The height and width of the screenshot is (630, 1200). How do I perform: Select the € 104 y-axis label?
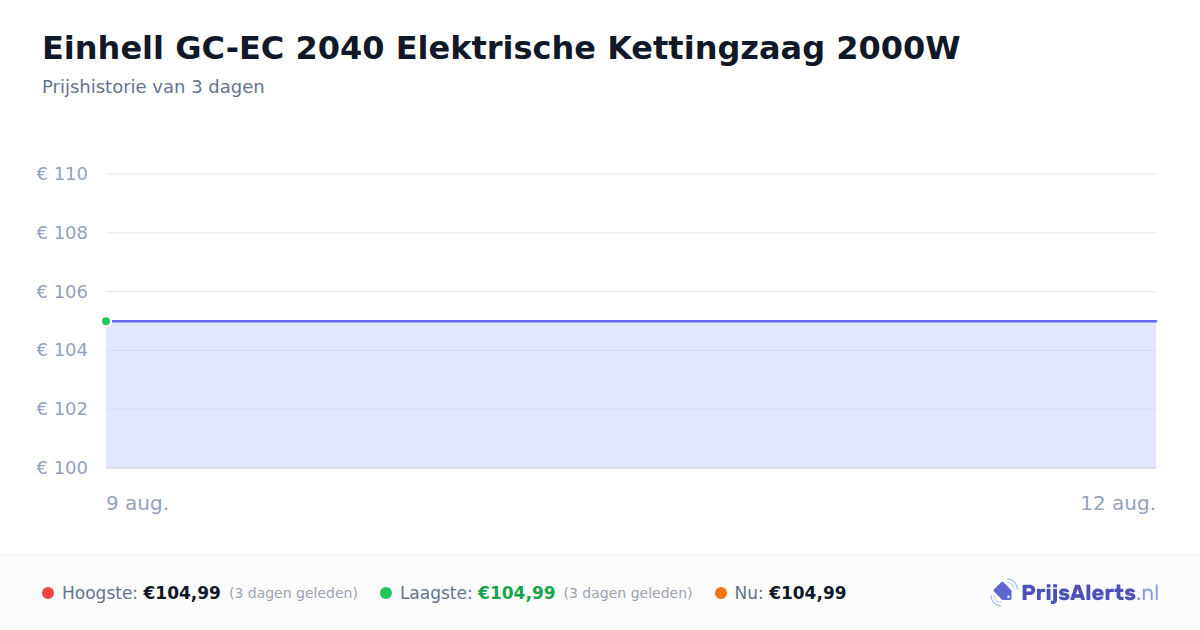pyautogui.click(x=62, y=350)
